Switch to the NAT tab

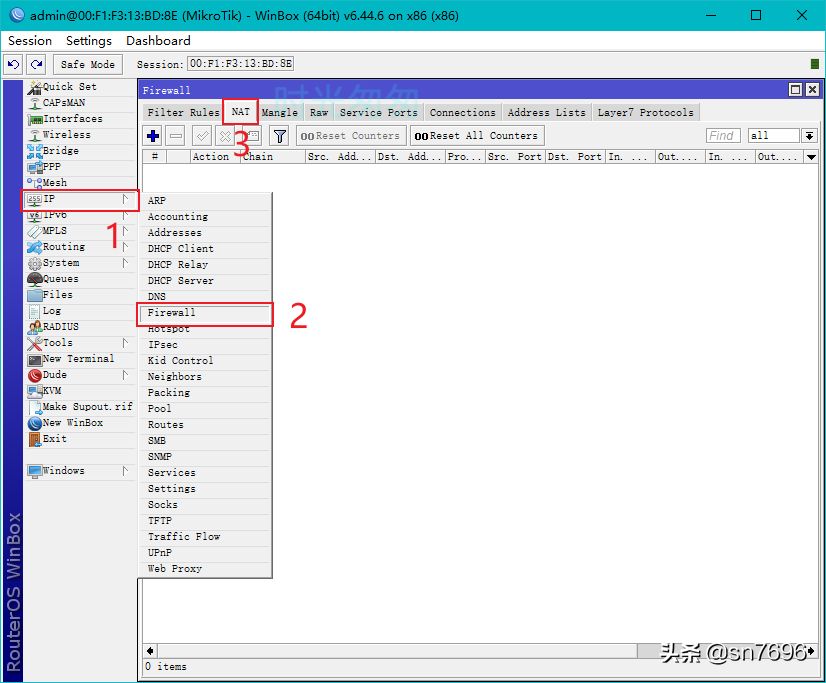(x=240, y=112)
